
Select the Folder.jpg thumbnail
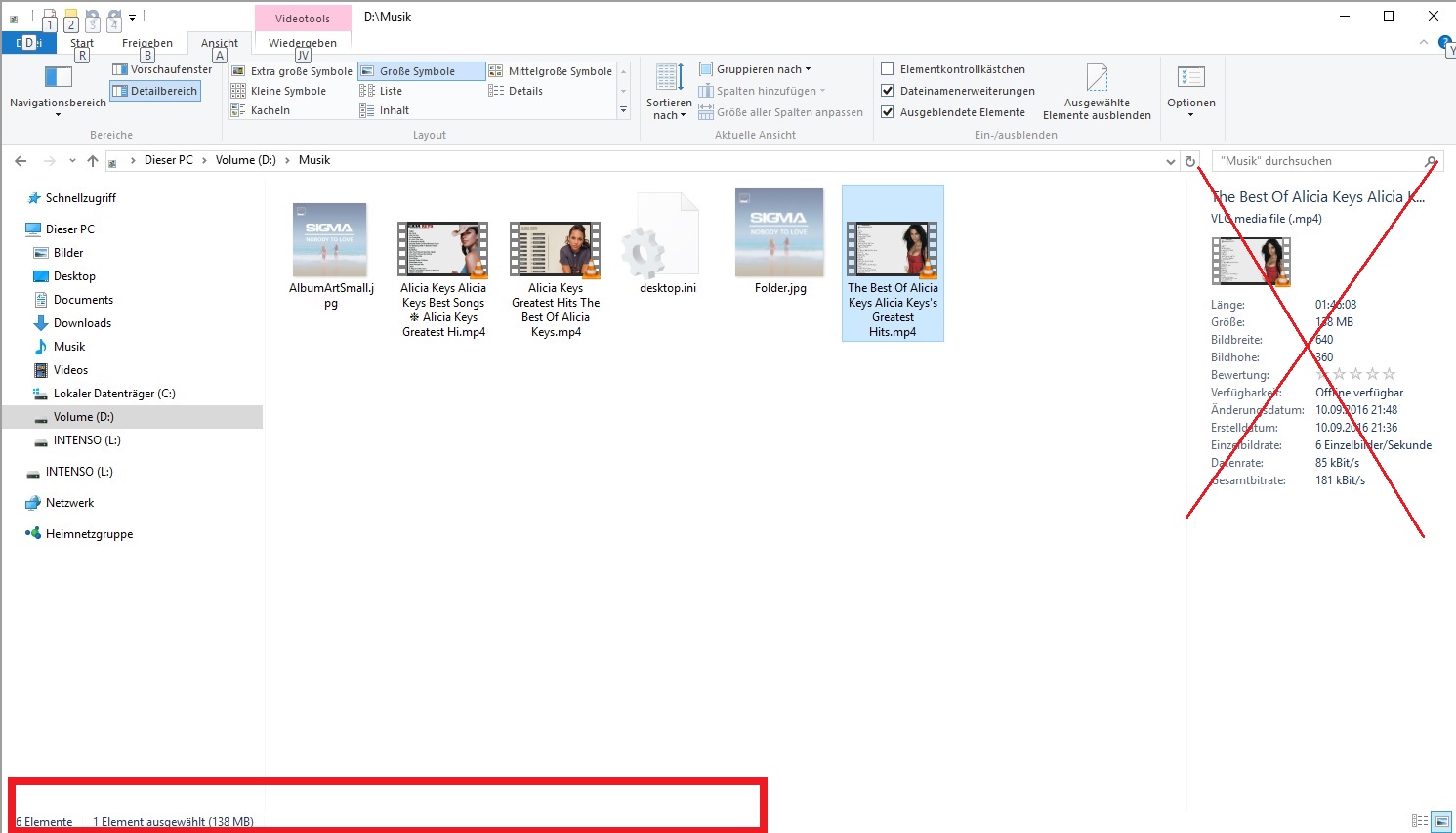[779, 232]
